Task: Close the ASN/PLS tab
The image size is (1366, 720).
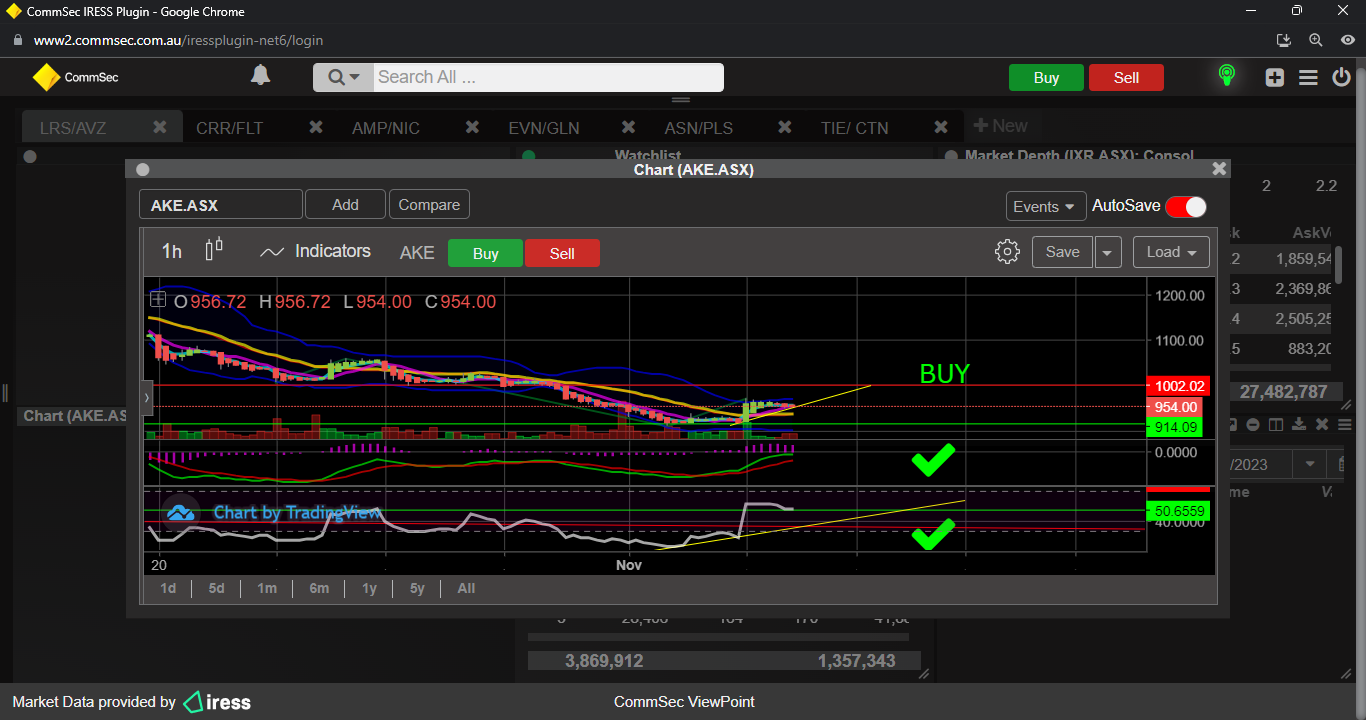Action: (x=785, y=127)
